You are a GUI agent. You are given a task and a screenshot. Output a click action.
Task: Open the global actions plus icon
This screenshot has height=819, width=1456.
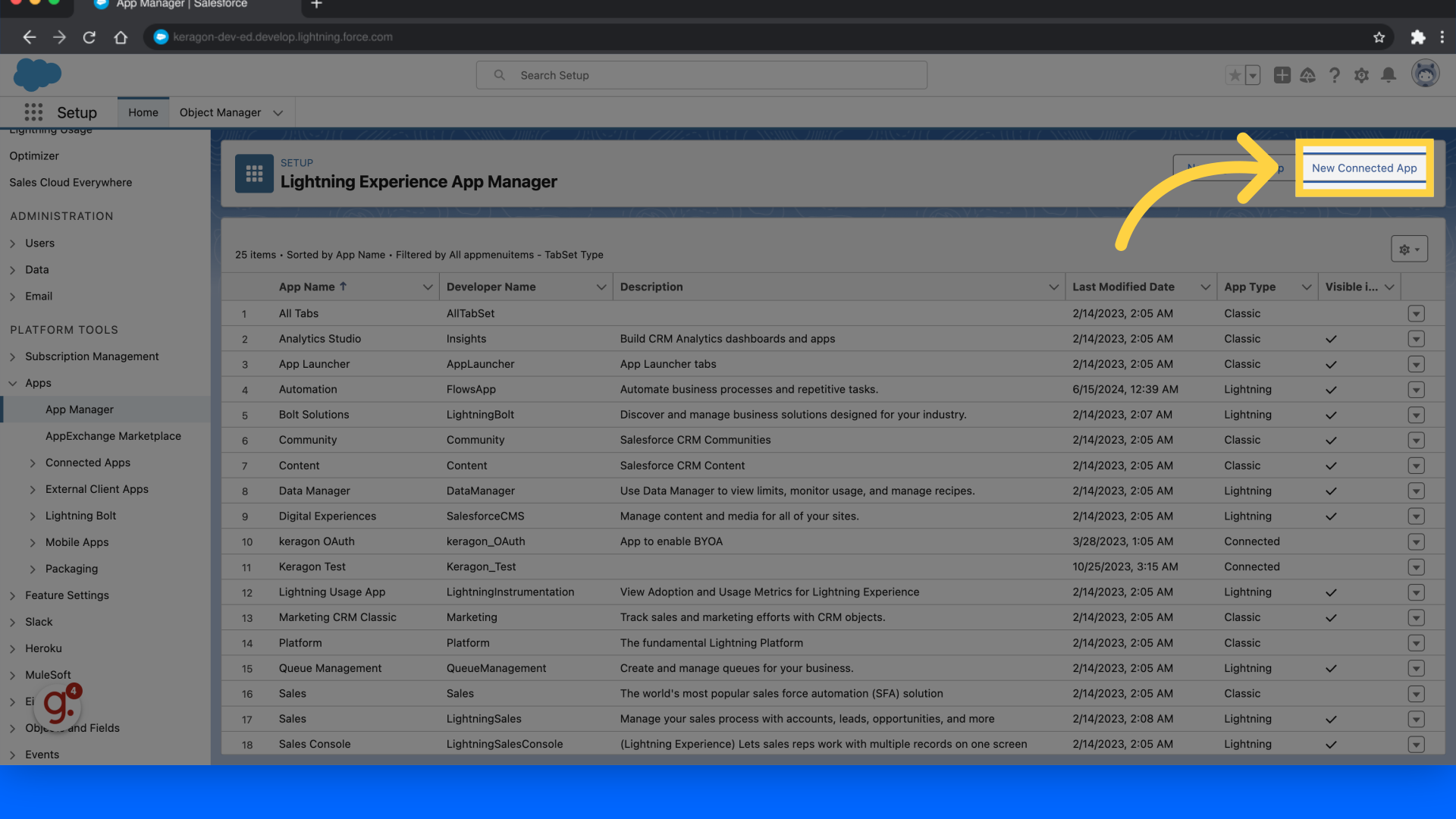coord(1282,75)
